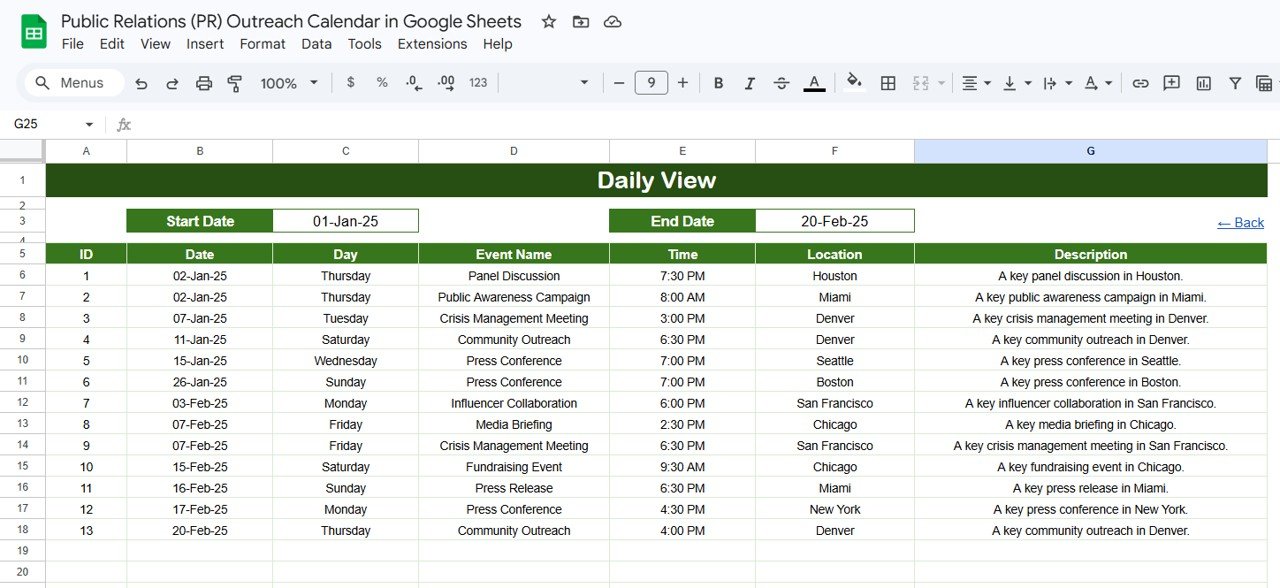The height and width of the screenshot is (588, 1280).
Task: Create a filter with the Filter icon
Action: [1235, 83]
